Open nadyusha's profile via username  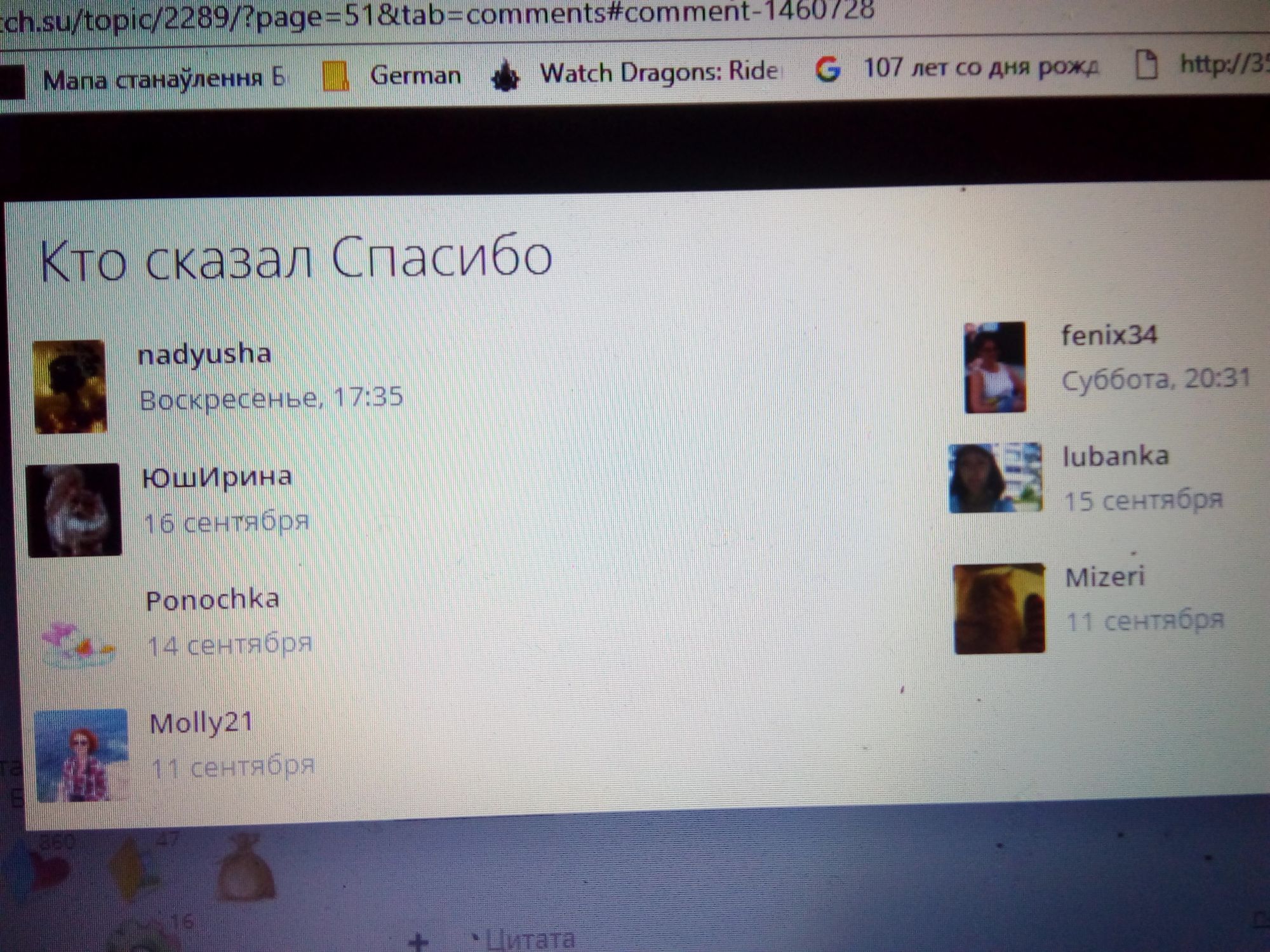click(x=204, y=354)
